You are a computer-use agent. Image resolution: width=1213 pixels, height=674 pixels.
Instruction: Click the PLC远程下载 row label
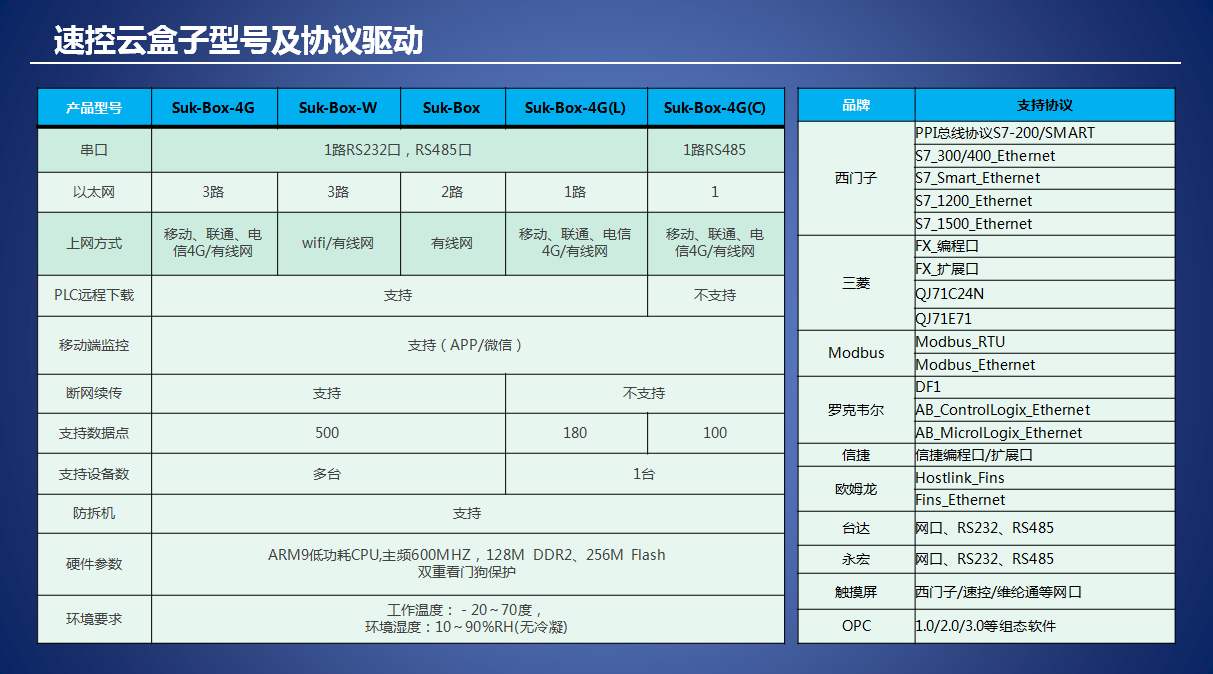[x=94, y=296]
